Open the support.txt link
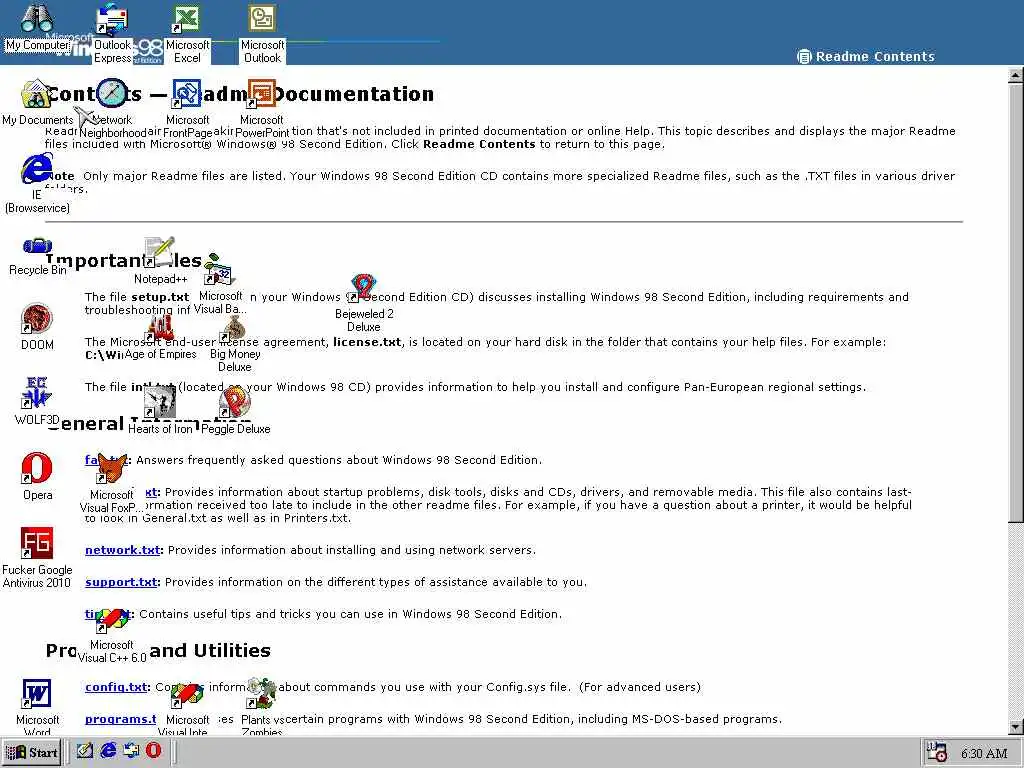This screenshot has height=768, width=1024. (x=121, y=583)
